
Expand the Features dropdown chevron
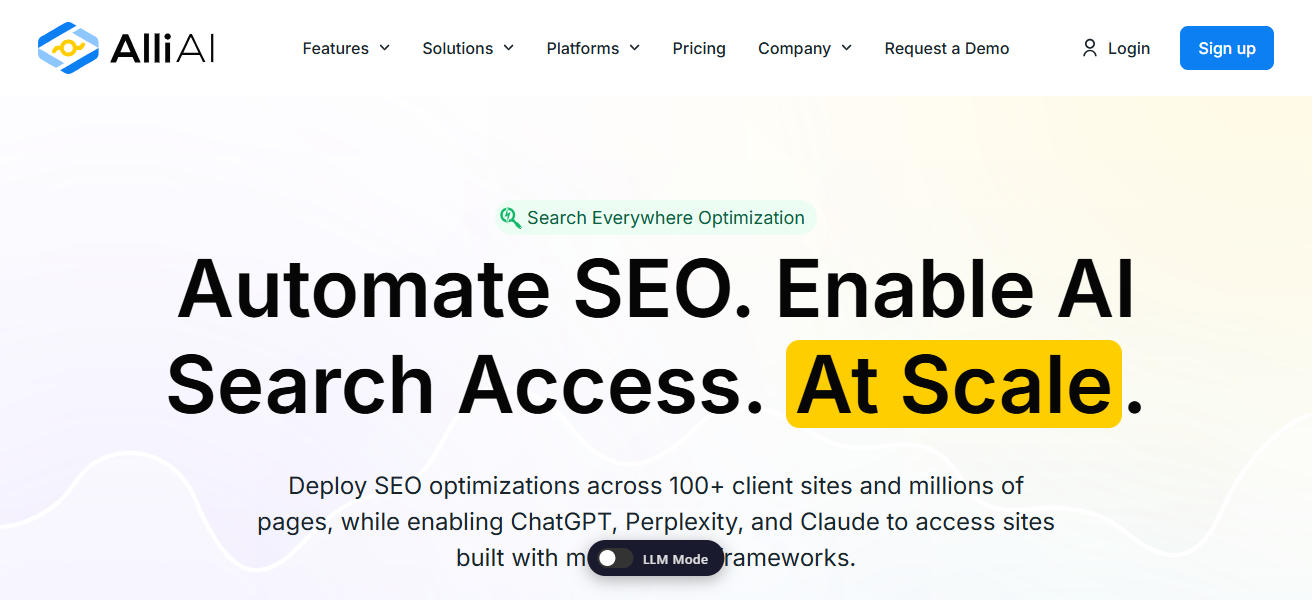[x=384, y=48]
